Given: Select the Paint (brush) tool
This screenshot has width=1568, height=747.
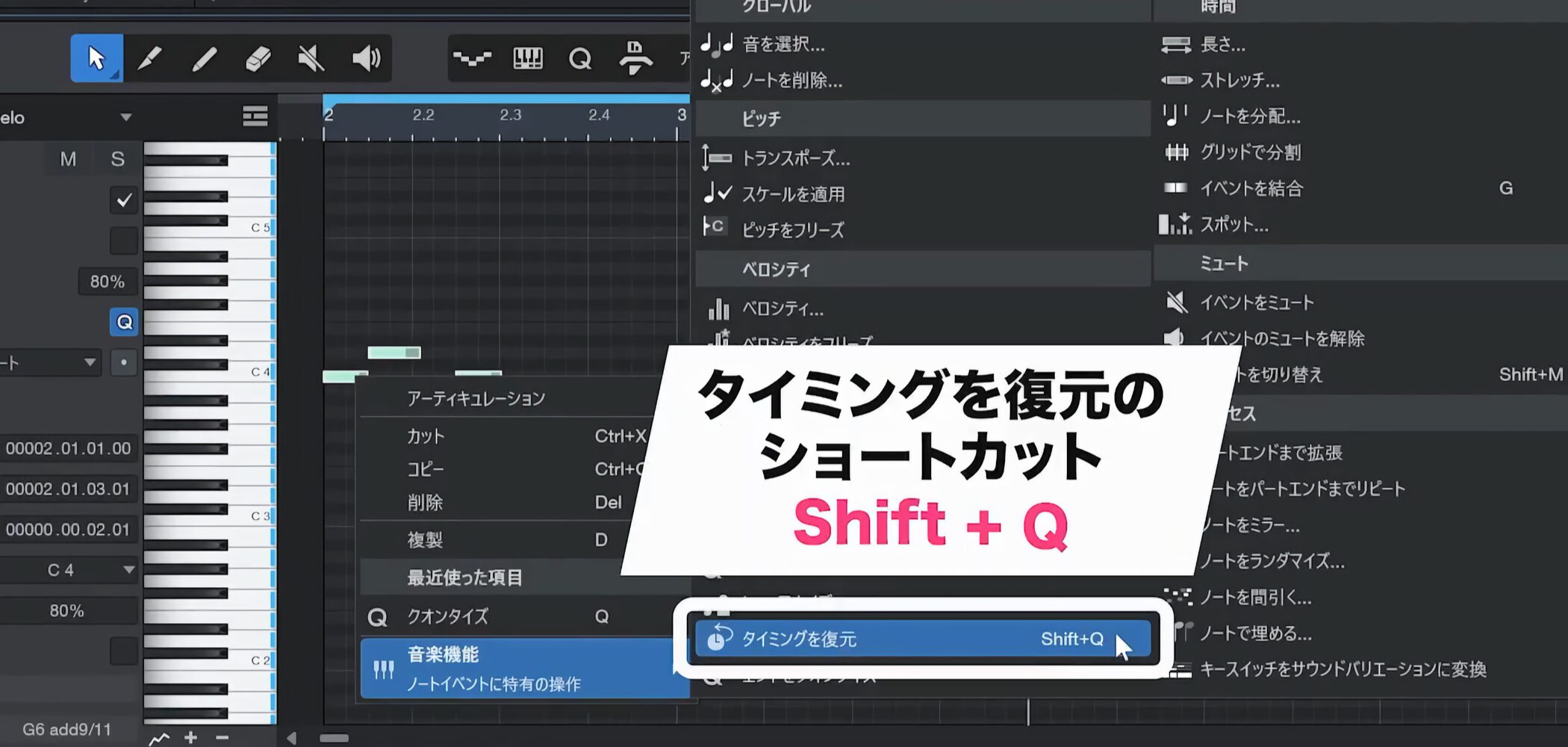Looking at the screenshot, I should click(x=150, y=58).
